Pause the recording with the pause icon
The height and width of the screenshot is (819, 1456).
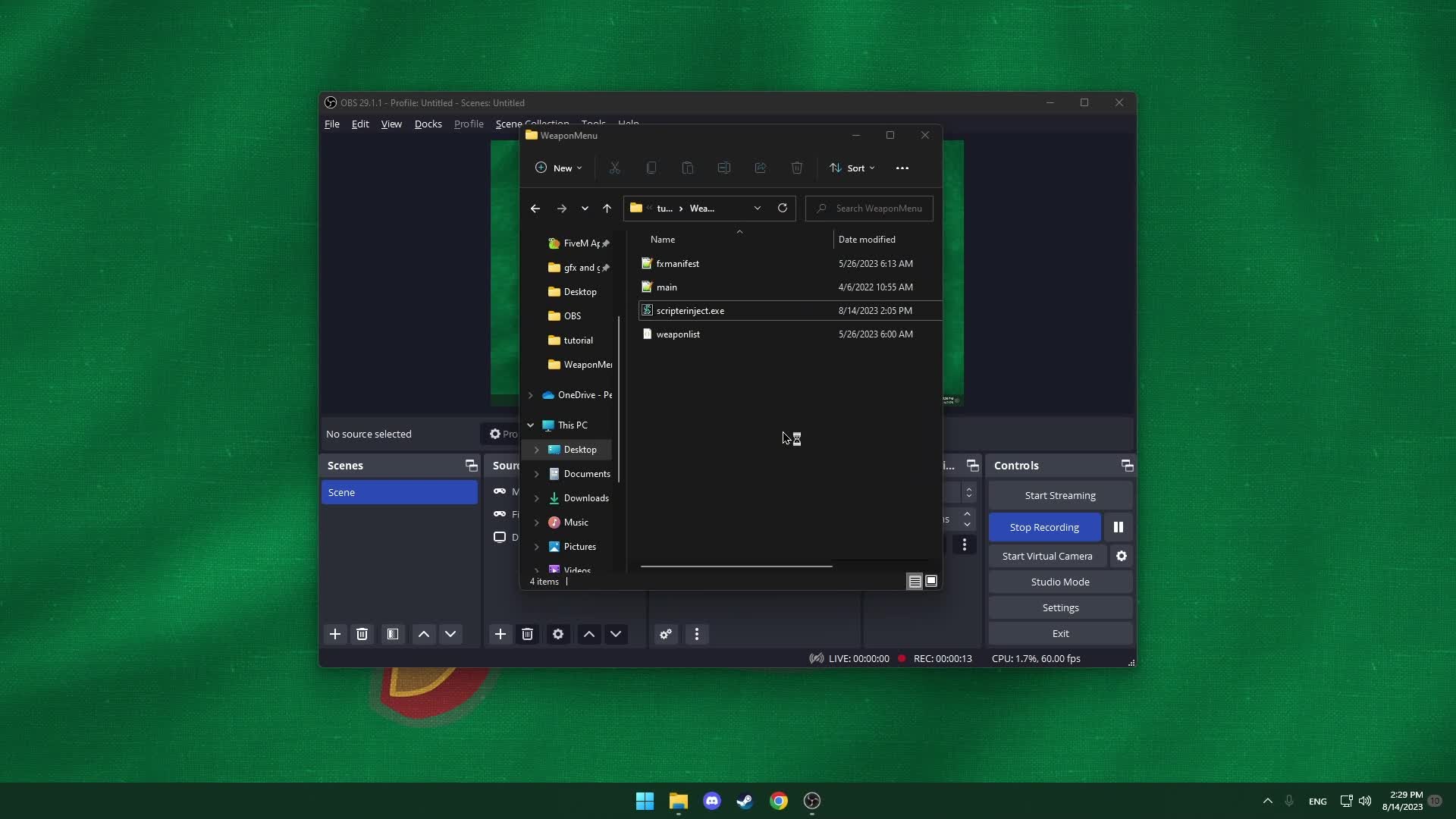point(1118,526)
